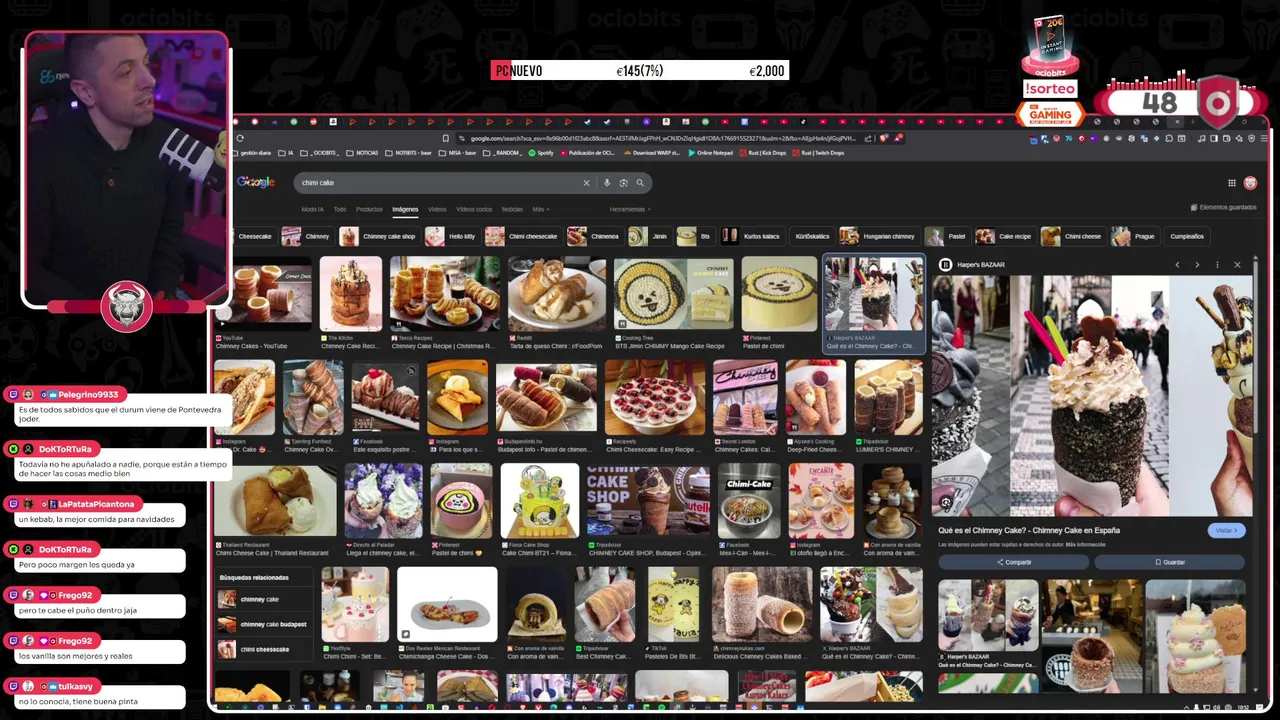Click the Guardar button
This screenshot has height=720, width=1280.
(1169, 562)
